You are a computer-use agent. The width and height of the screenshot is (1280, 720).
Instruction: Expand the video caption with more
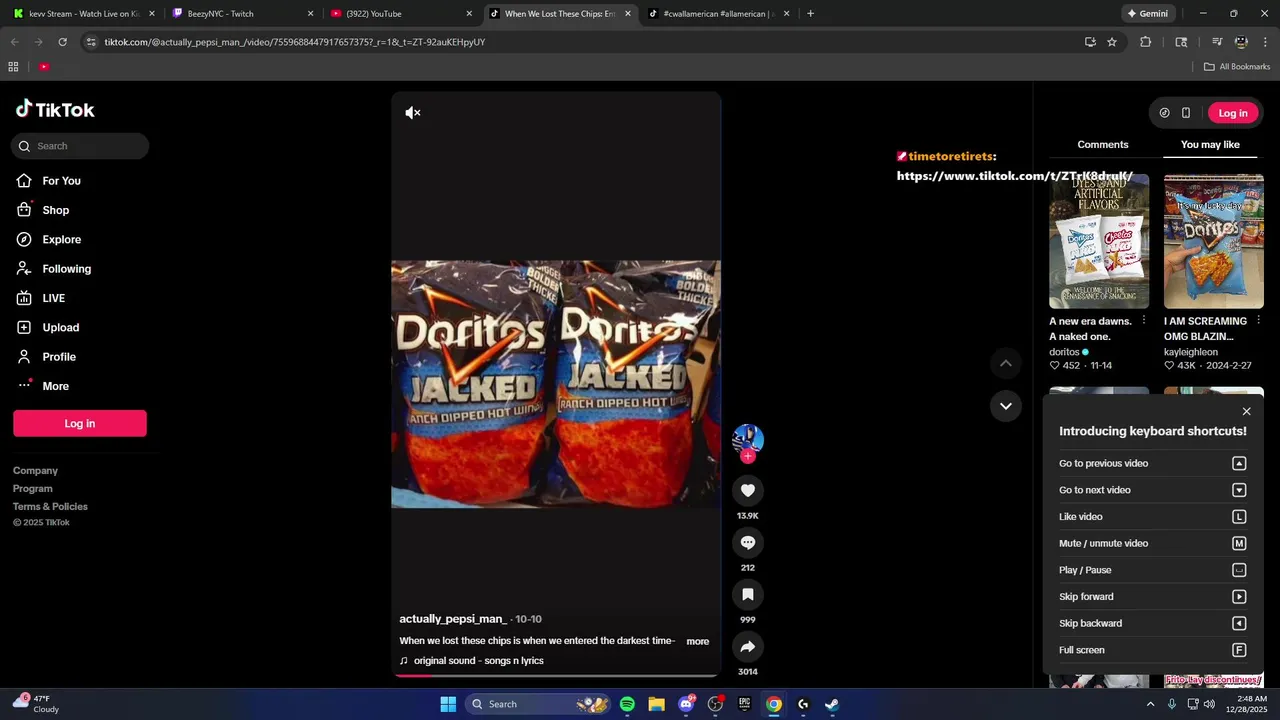click(698, 641)
